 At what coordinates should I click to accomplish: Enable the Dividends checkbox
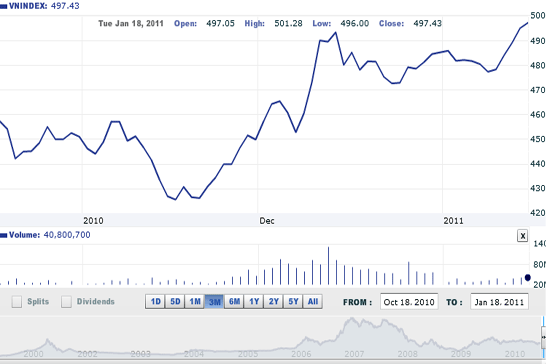click(66, 302)
